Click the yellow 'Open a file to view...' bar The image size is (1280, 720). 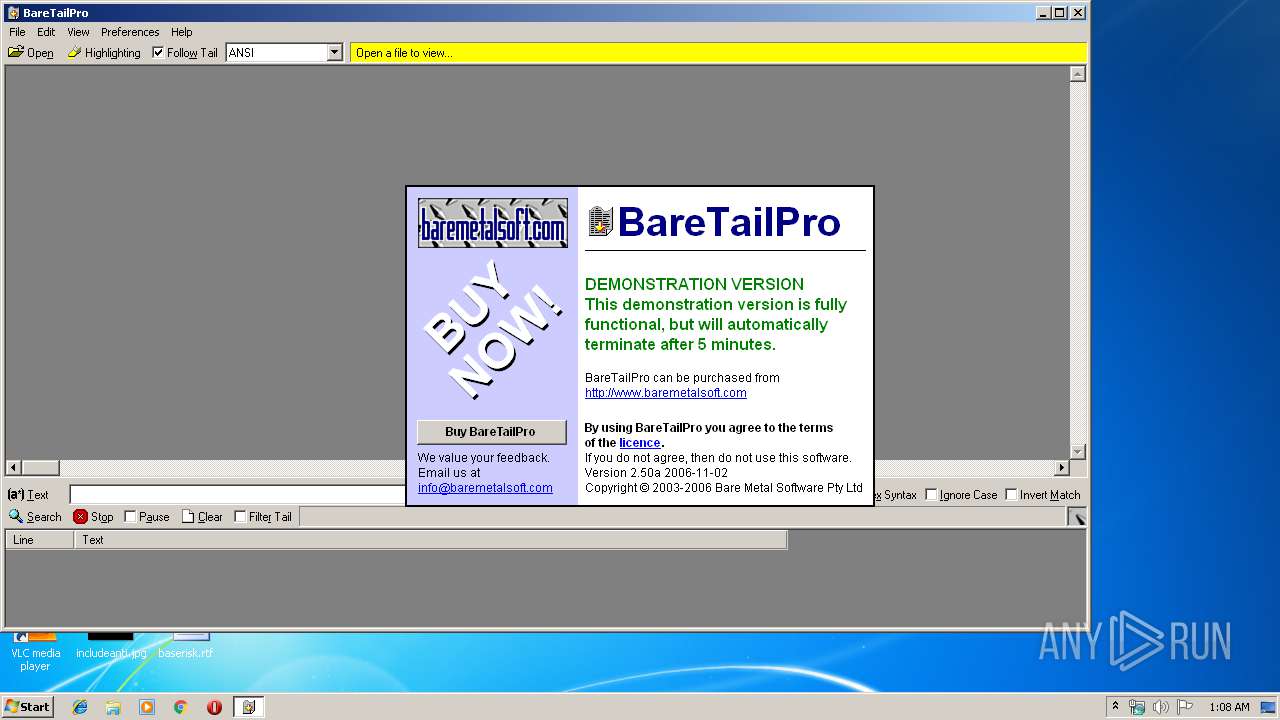(718, 53)
